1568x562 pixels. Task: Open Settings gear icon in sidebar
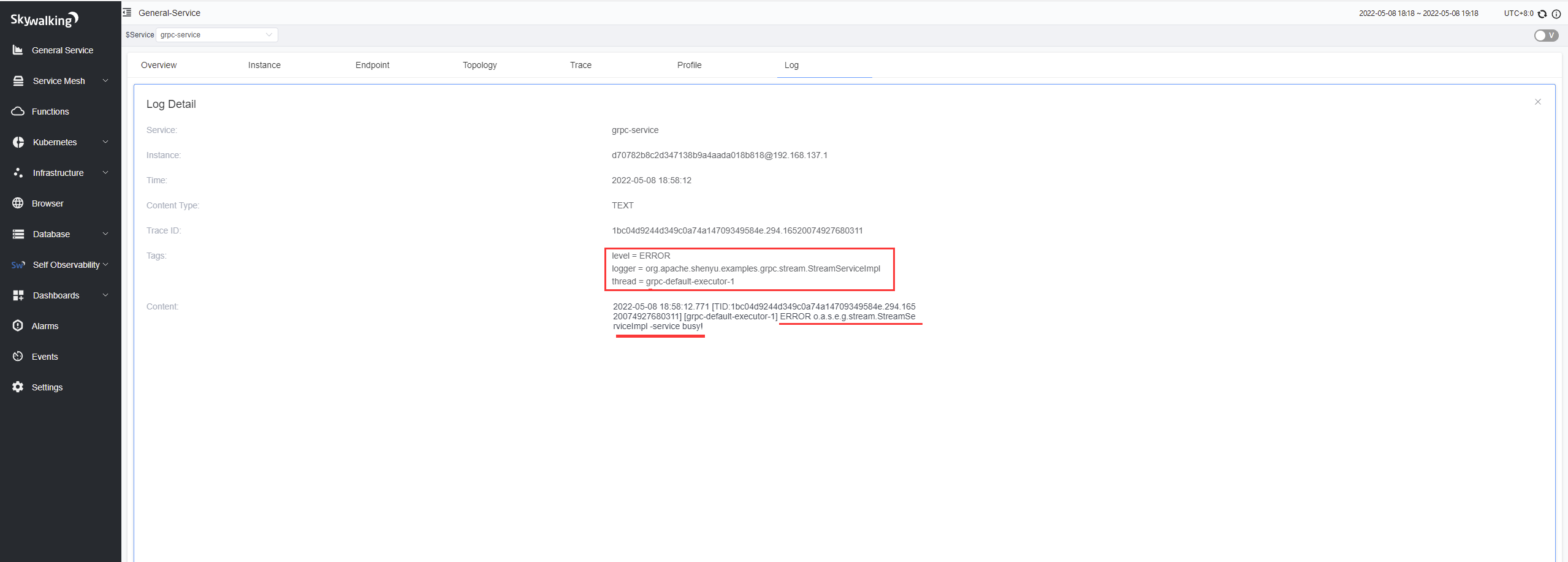[x=18, y=387]
